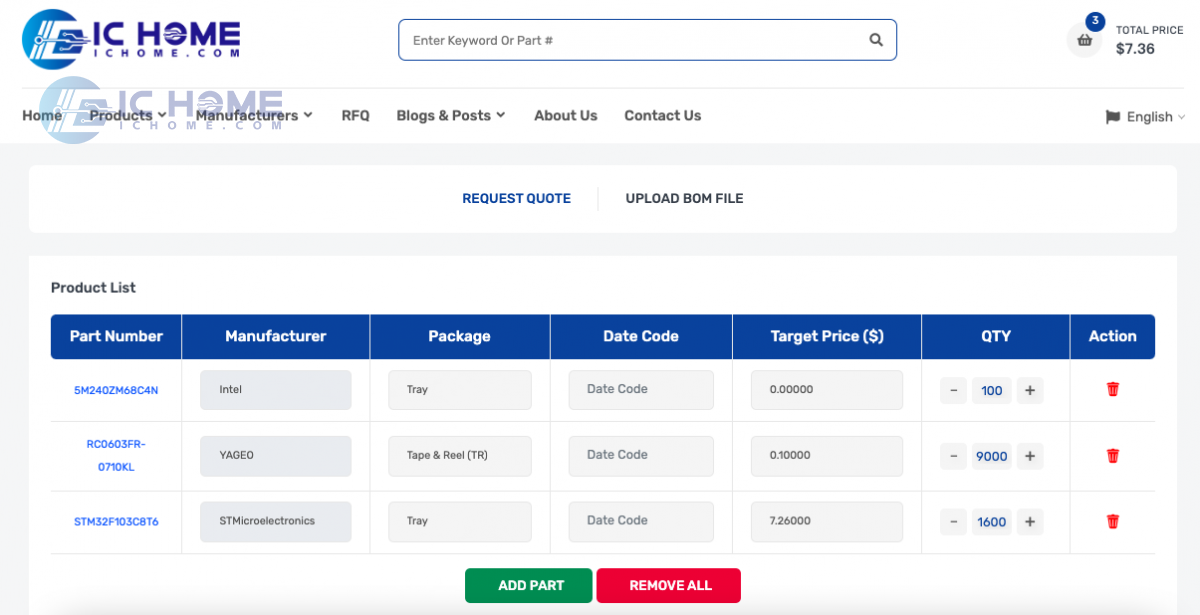The image size is (1200, 615).
Task: Click the YAGEO manufacturer field
Action: click(276, 456)
